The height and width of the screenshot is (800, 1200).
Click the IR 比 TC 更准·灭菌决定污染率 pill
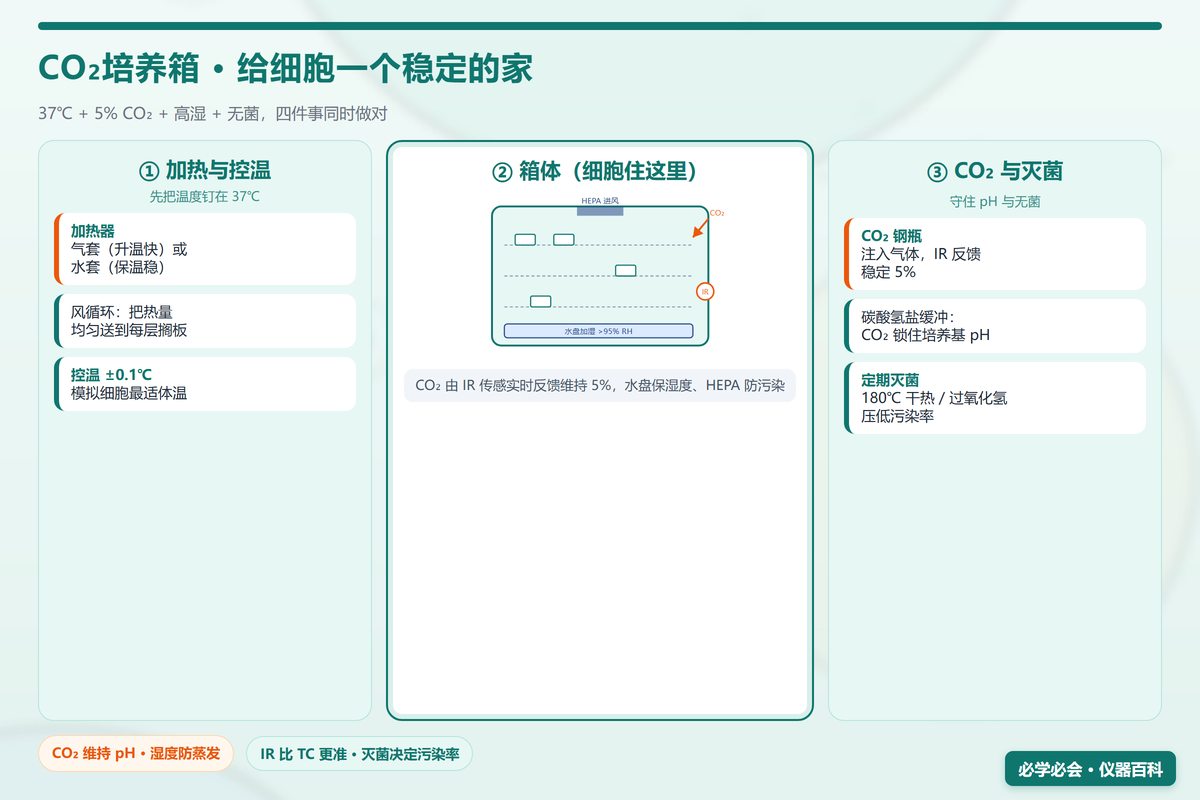(359, 753)
